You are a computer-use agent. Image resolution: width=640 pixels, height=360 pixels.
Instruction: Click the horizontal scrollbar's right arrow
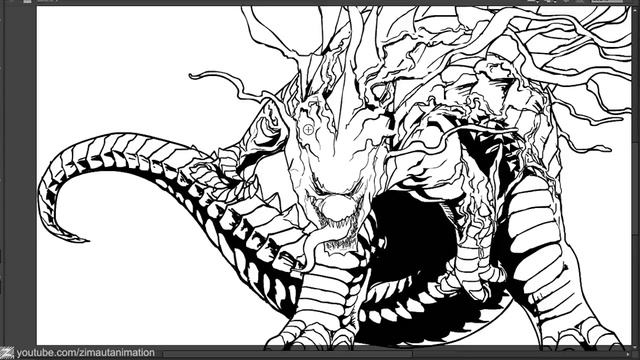(629, 354)
